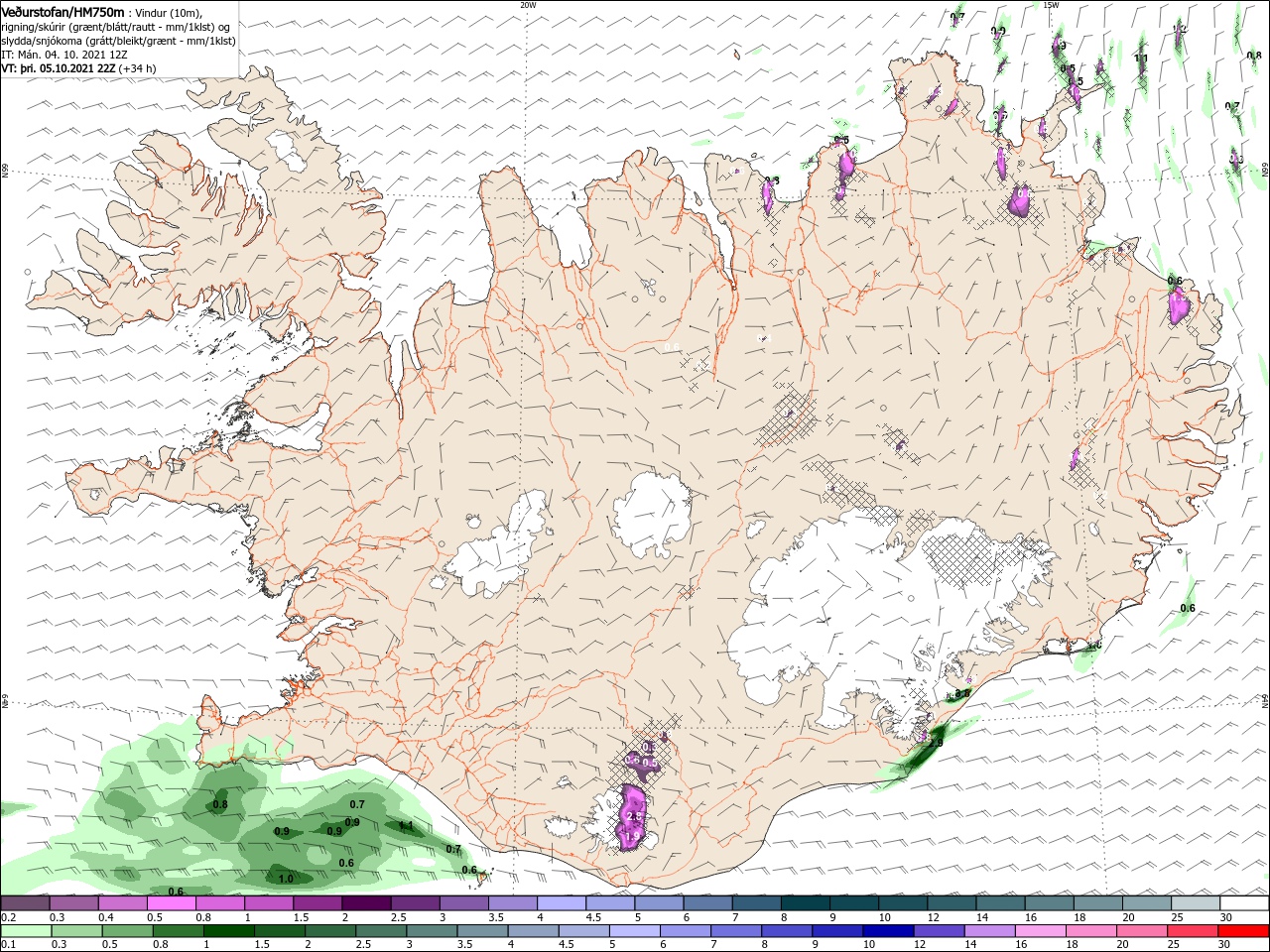Click the '0.8' rain value off the southwest peninsula
Viewport: 1270px width, 952px height.
coord(220,804)
